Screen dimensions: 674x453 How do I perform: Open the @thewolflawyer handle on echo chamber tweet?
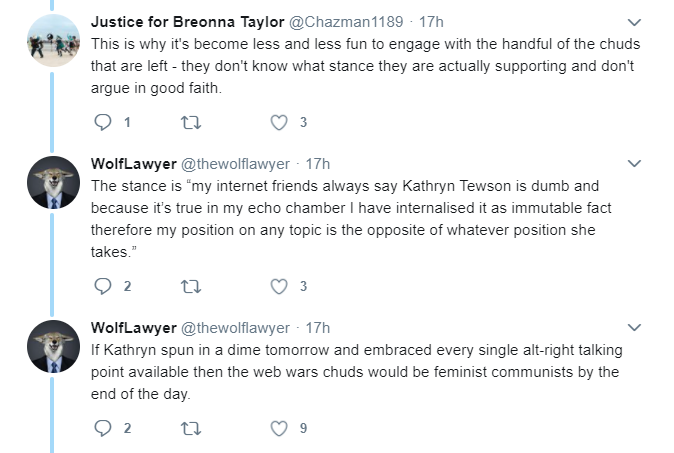click(x=235, y=164)
